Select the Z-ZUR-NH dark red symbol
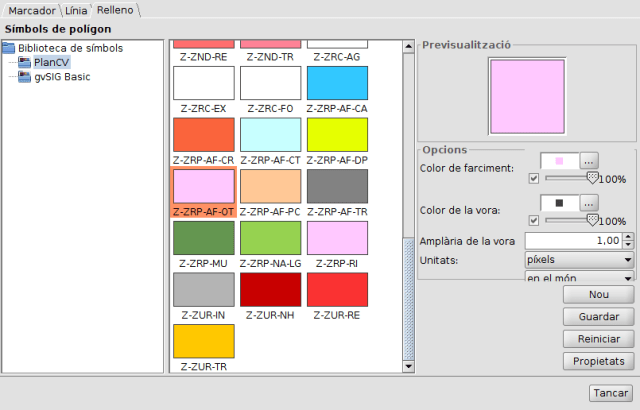The image size is (640, 410). (x=270, y=289)
